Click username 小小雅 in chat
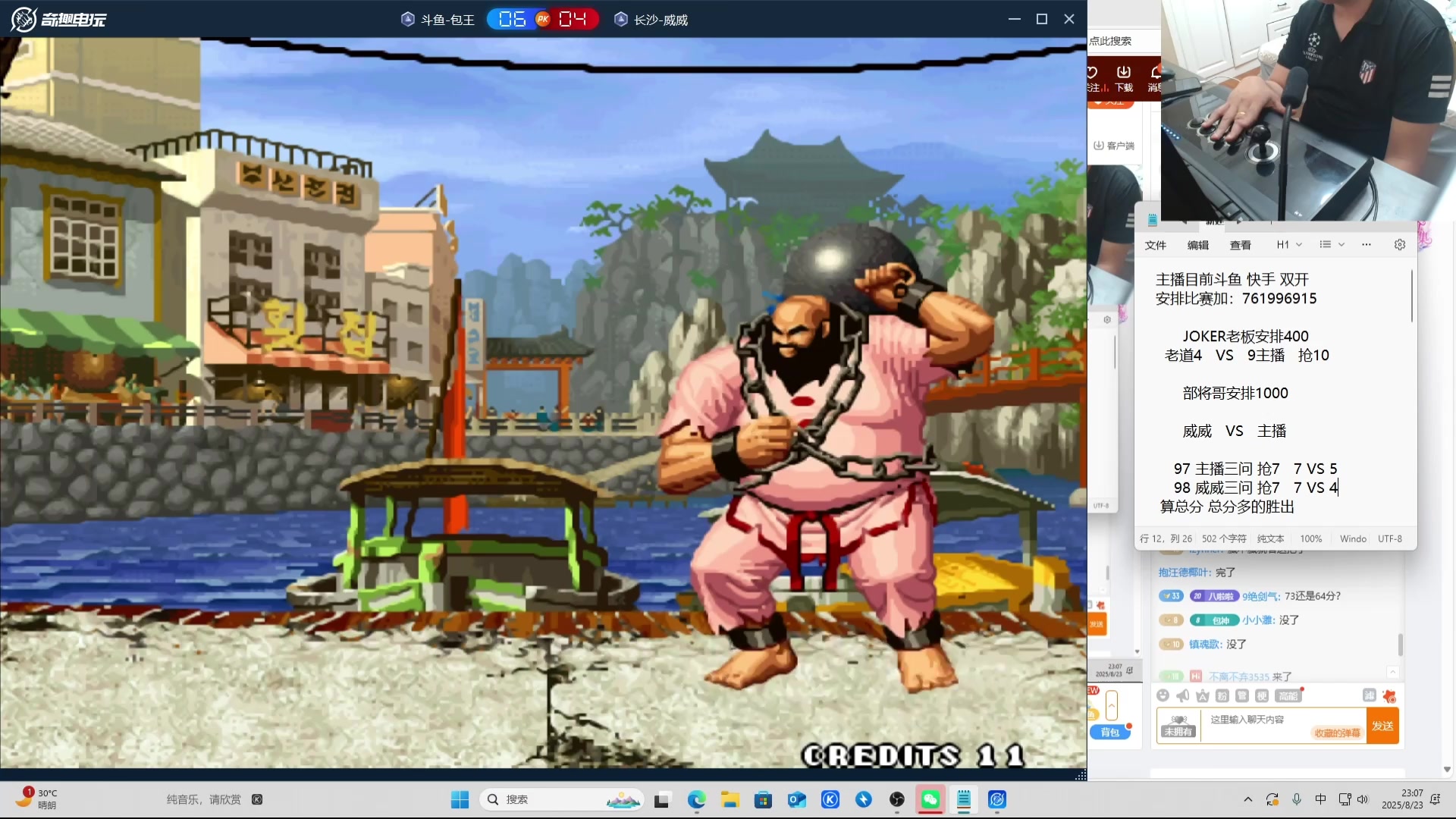1456x819 pixels. (x=1257, y=620)
